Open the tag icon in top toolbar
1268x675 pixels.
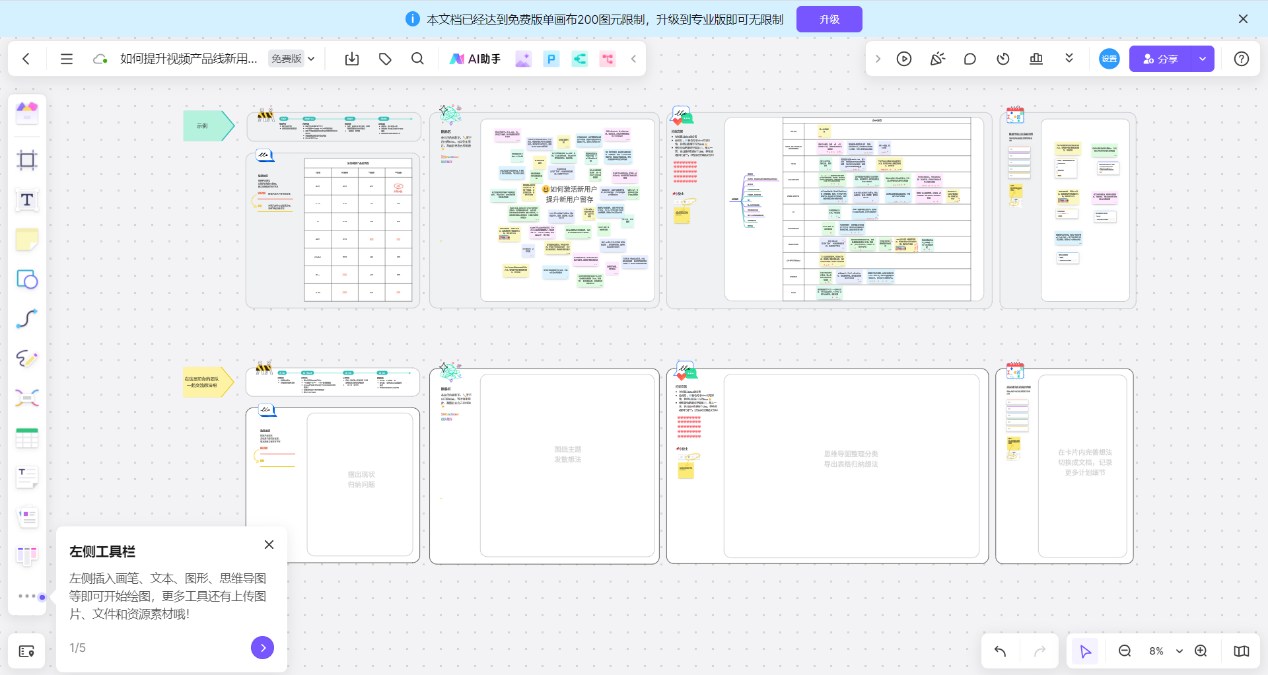click(385, 59)
